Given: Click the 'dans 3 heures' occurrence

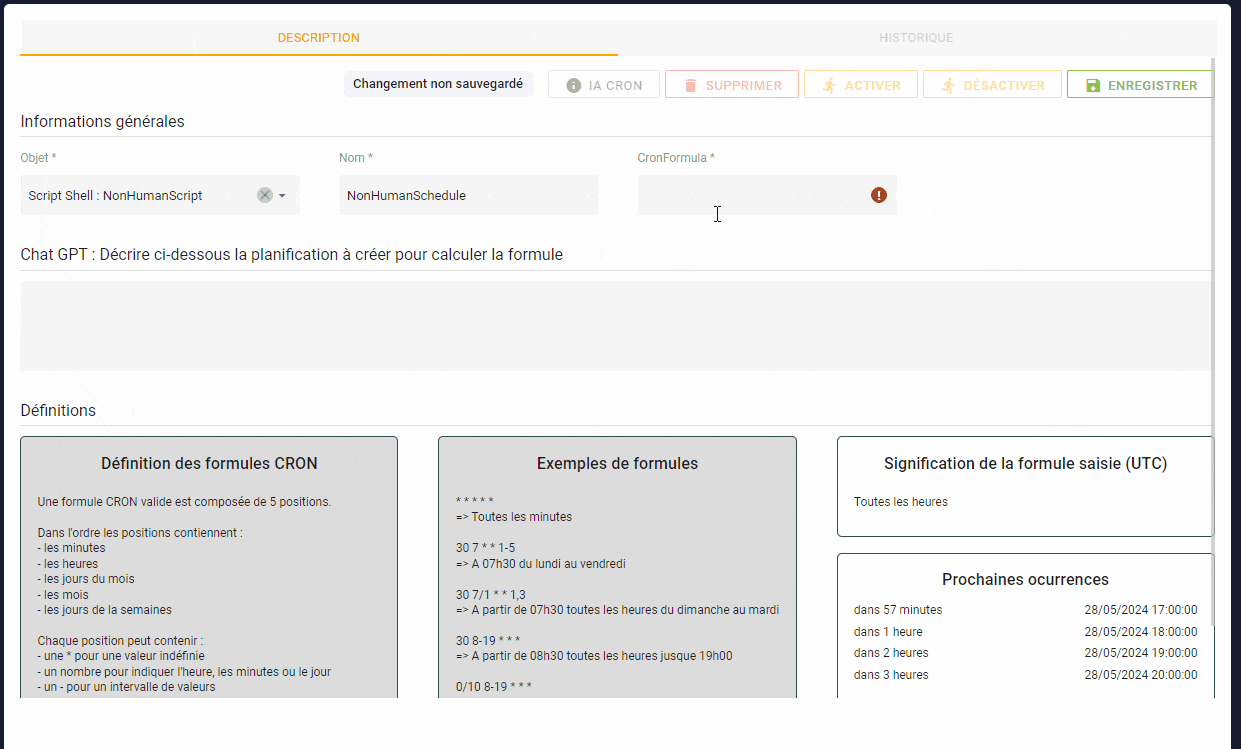Looking at the screenshot, I should [x=891, y=675].
